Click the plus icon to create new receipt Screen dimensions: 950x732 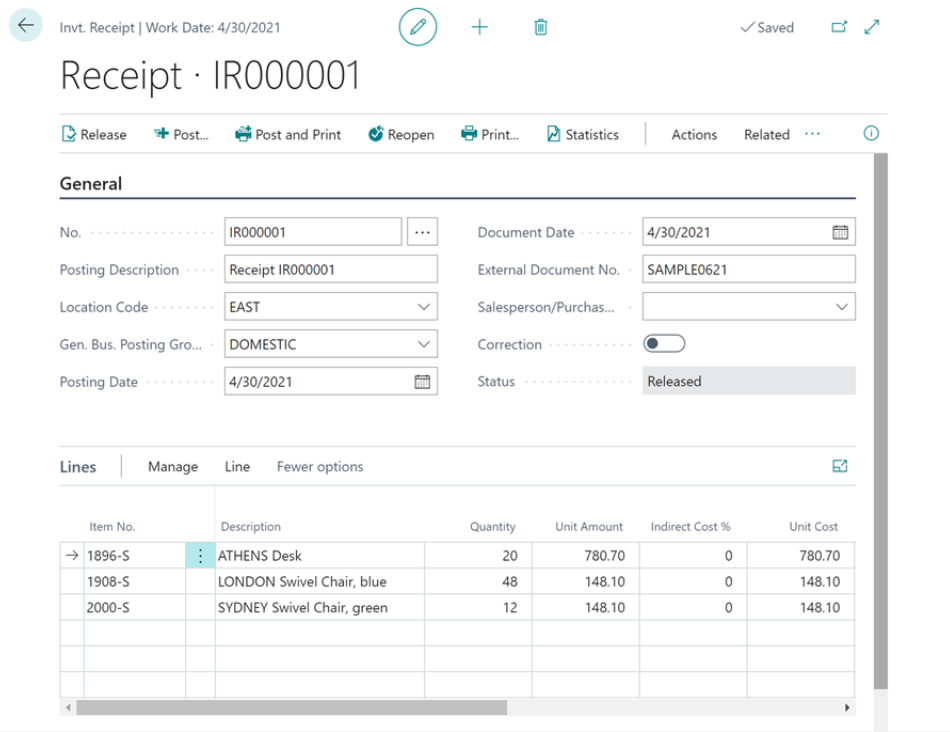[x=480, y=27]
